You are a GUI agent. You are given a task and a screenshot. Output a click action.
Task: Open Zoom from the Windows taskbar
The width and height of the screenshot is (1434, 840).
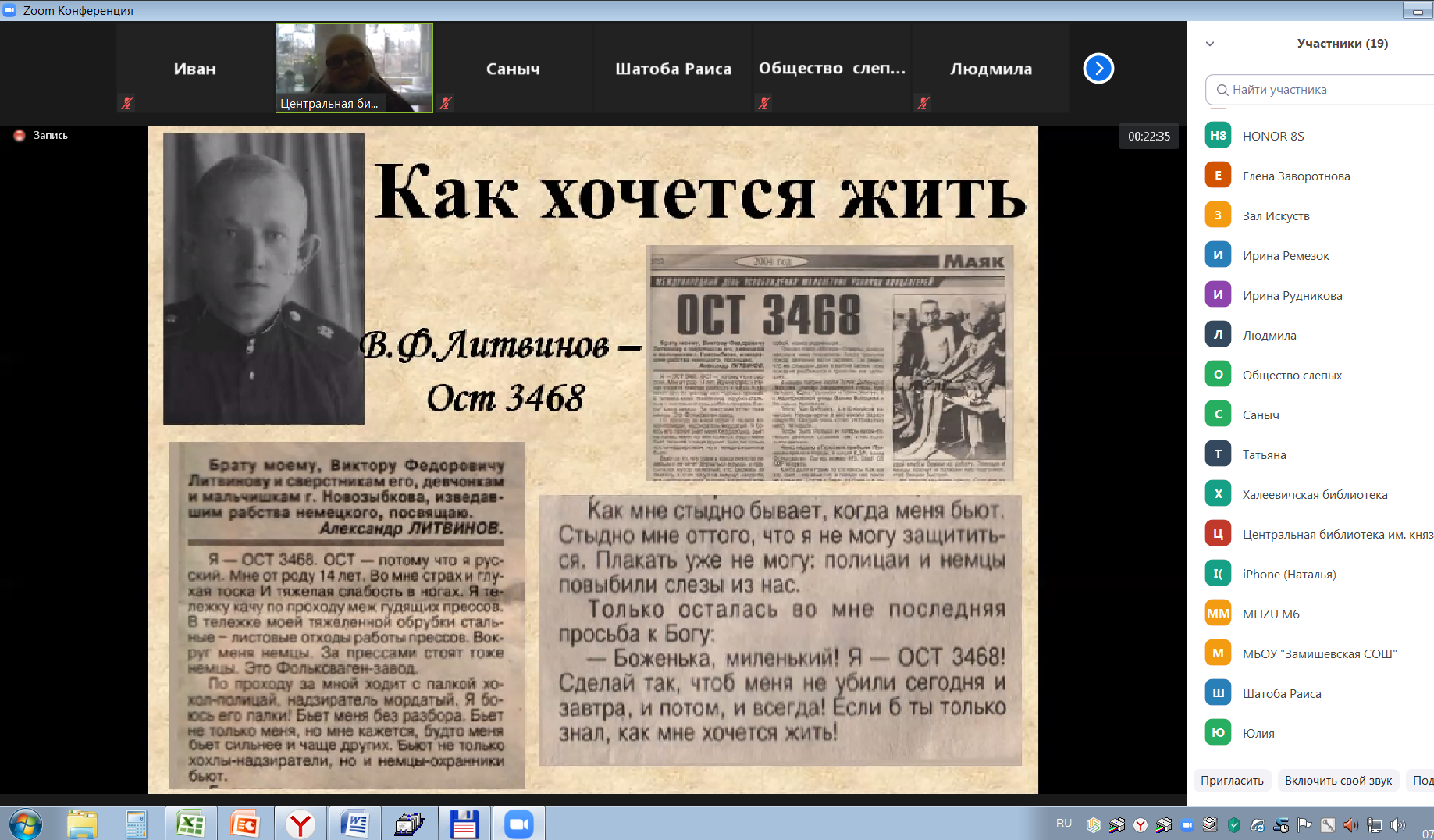point(518,824)
